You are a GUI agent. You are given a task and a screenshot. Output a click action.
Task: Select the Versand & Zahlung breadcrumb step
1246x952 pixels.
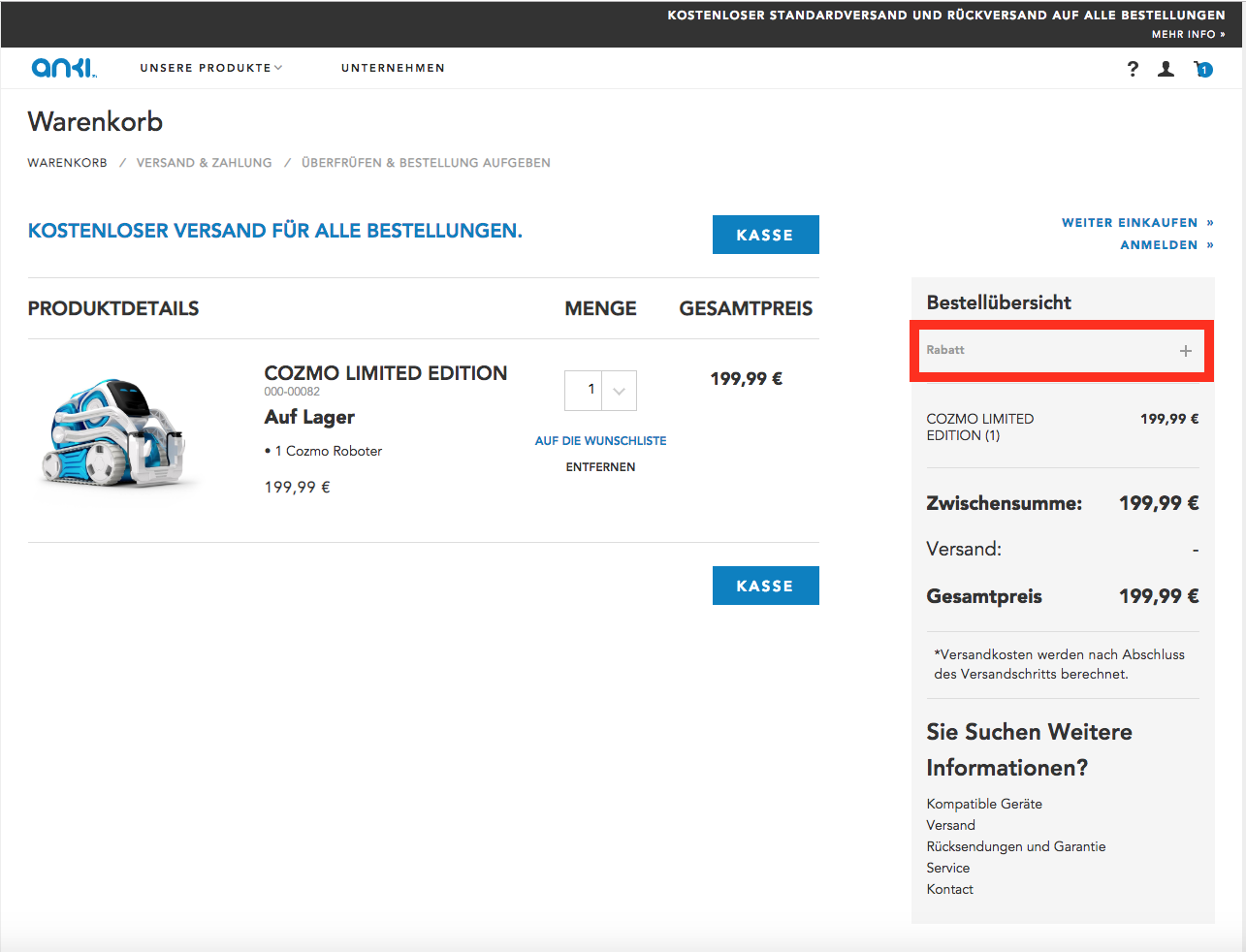tap(205, 163)
